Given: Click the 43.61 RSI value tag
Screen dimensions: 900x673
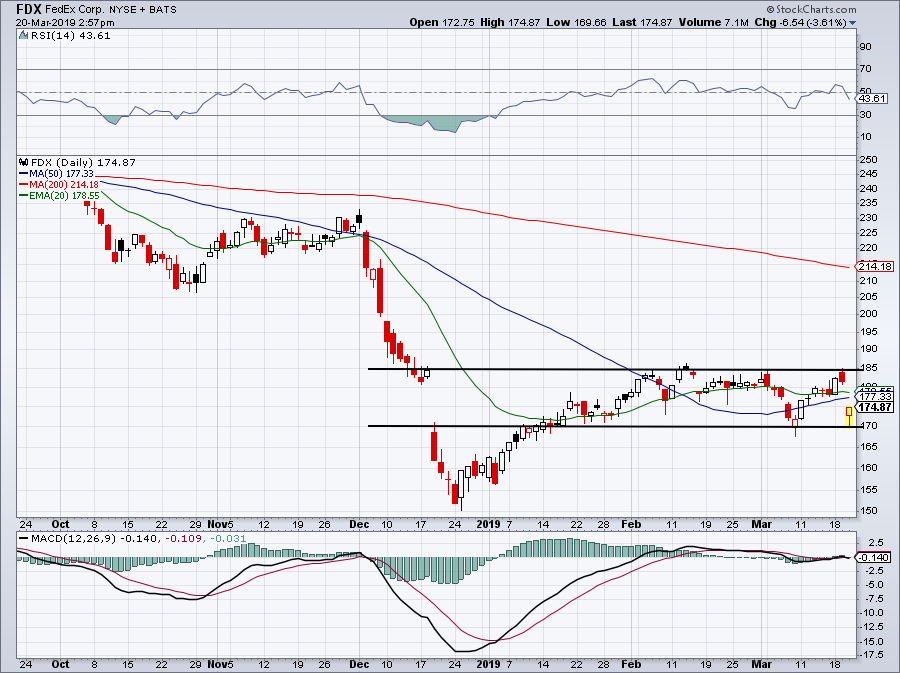Looking at the screenshot, I should pyautogui.click(x=872, y=99).
